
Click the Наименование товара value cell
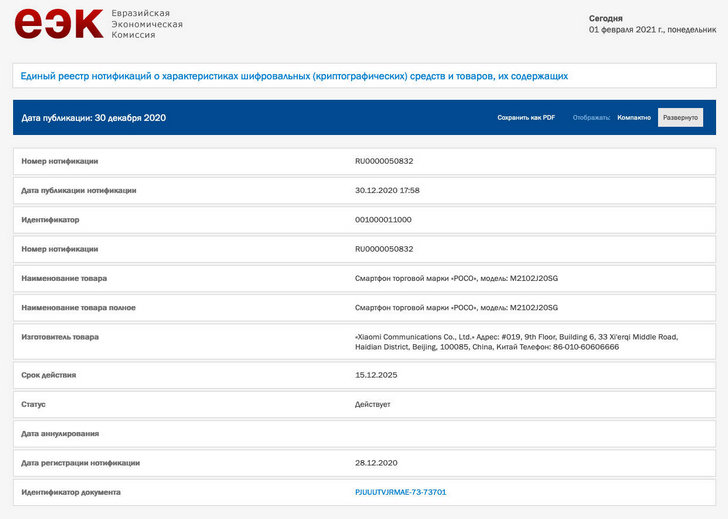pyautogui.click(x=456, y=279)
